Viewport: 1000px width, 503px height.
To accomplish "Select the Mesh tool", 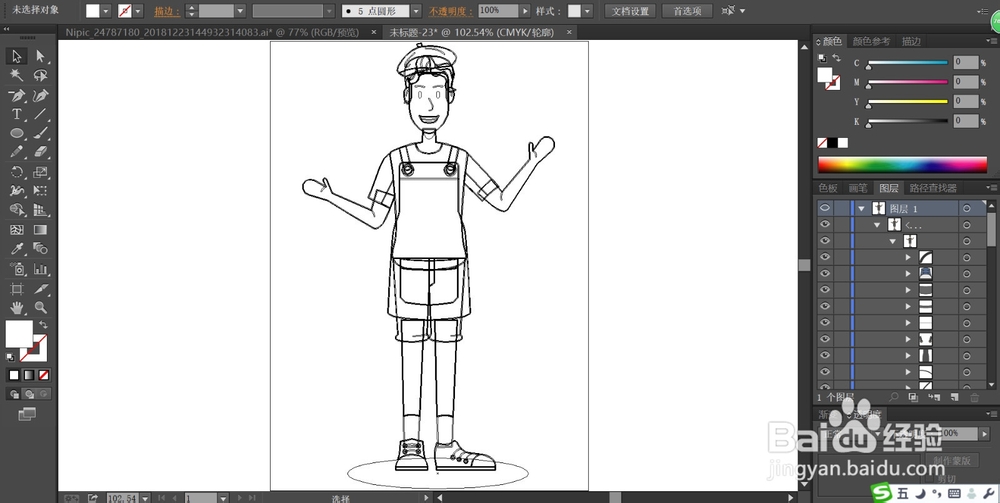I will coord(17,230).
